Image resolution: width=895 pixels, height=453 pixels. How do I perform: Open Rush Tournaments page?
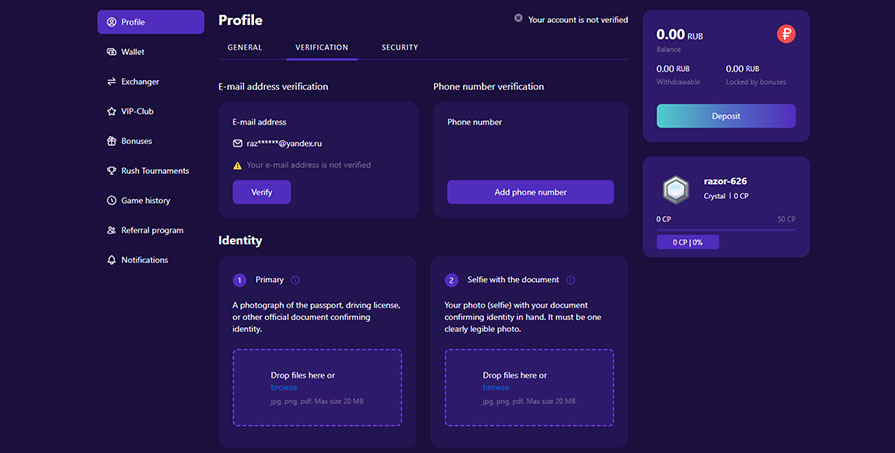pos(154,171)
